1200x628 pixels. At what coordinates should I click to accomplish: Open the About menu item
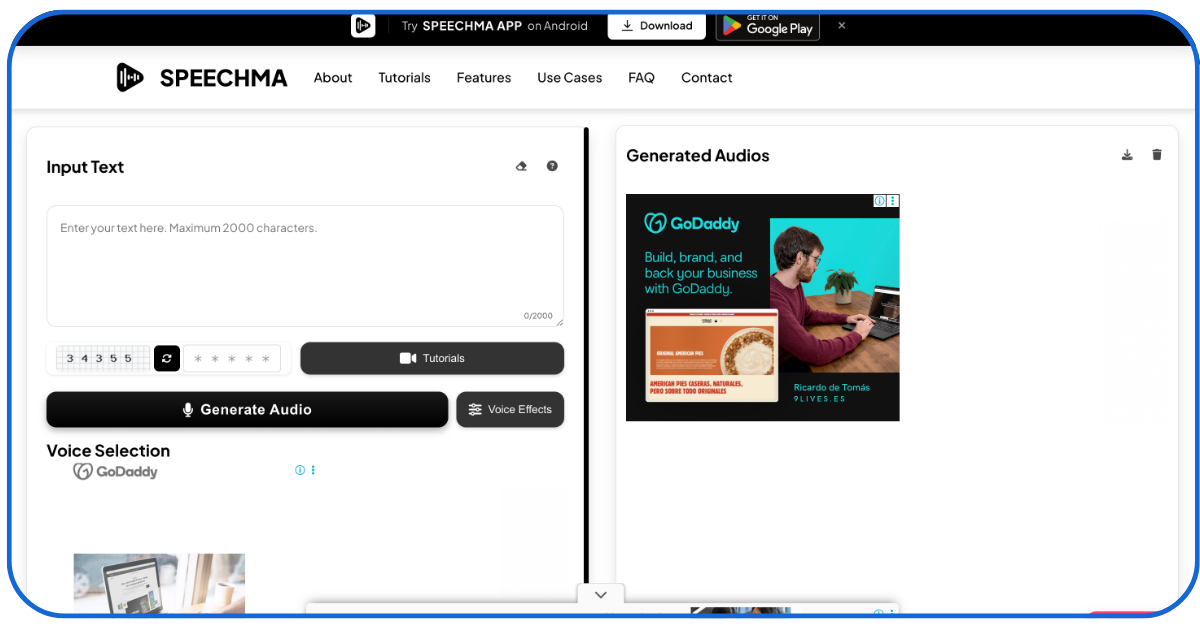tap(333, 77)
